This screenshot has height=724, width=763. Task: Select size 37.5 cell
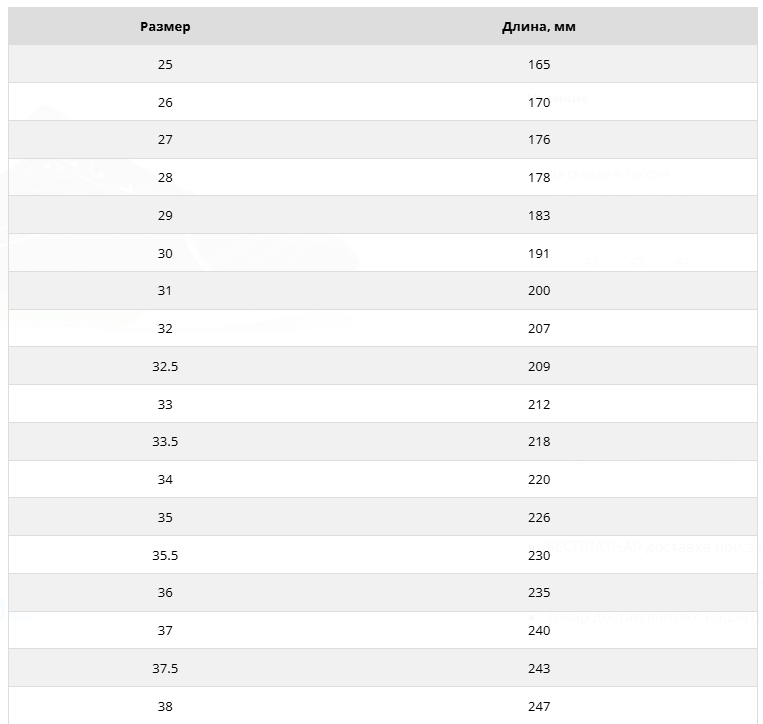165,669
